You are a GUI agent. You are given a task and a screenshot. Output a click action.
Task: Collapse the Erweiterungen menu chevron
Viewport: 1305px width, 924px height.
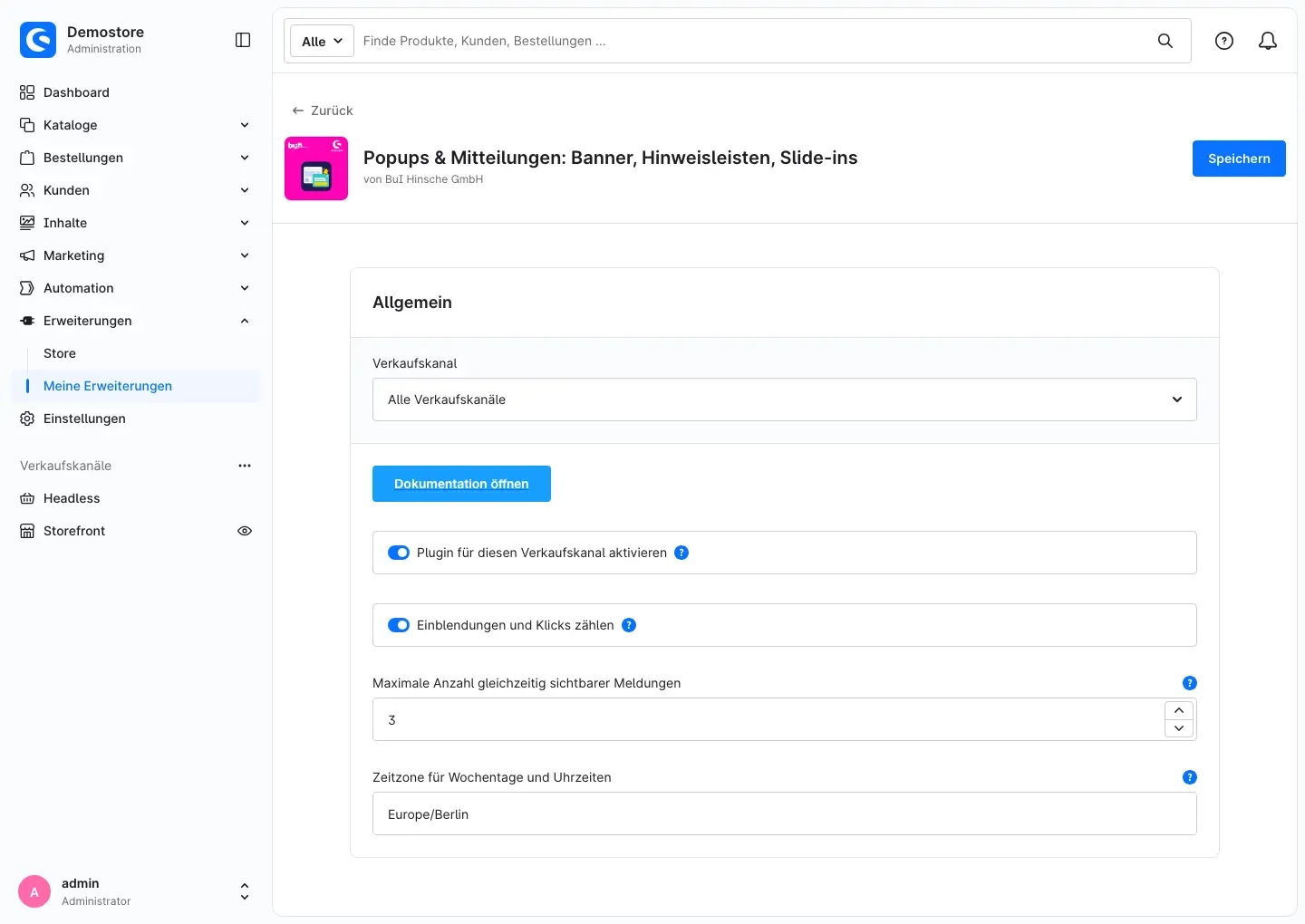point(245,321)
